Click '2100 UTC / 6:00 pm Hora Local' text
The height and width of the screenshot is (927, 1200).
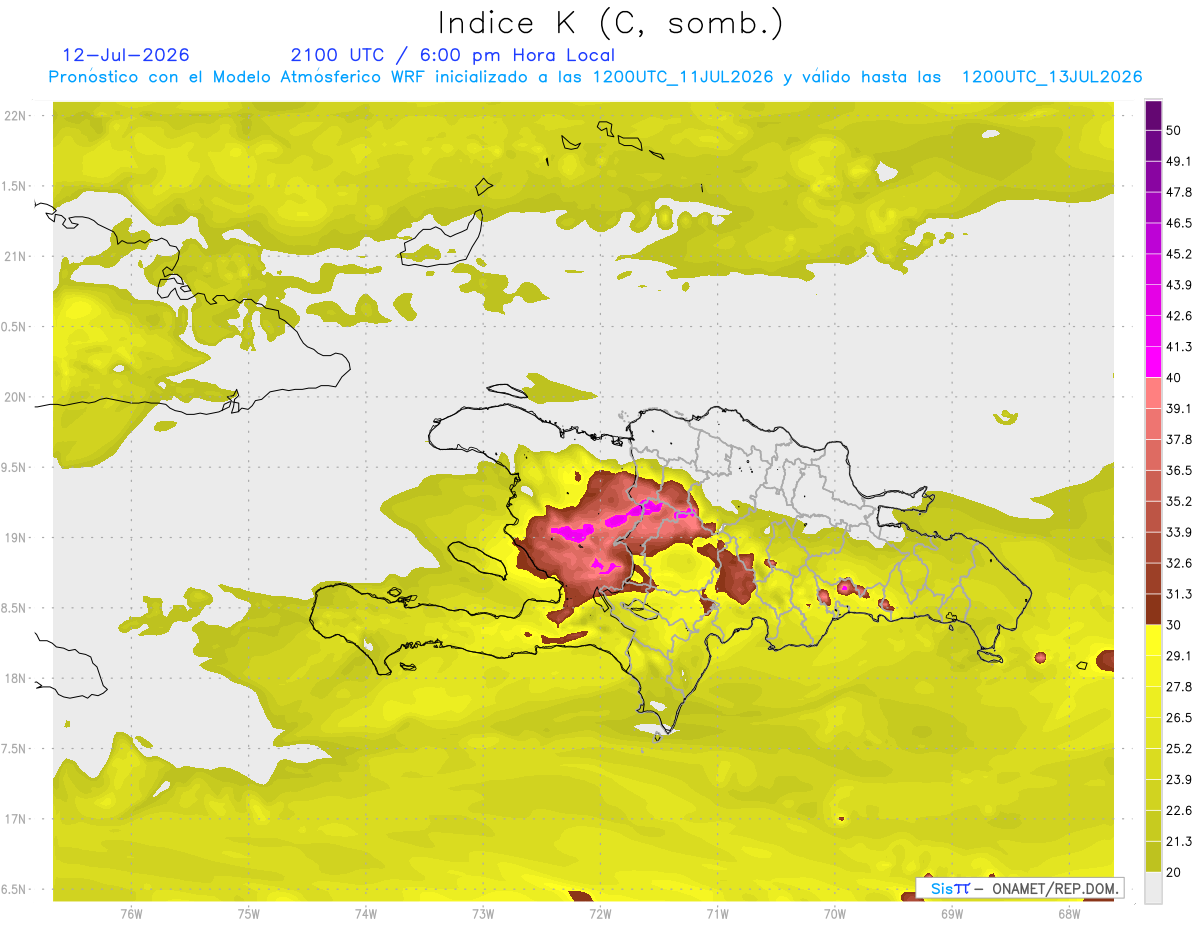coord(453,55)
